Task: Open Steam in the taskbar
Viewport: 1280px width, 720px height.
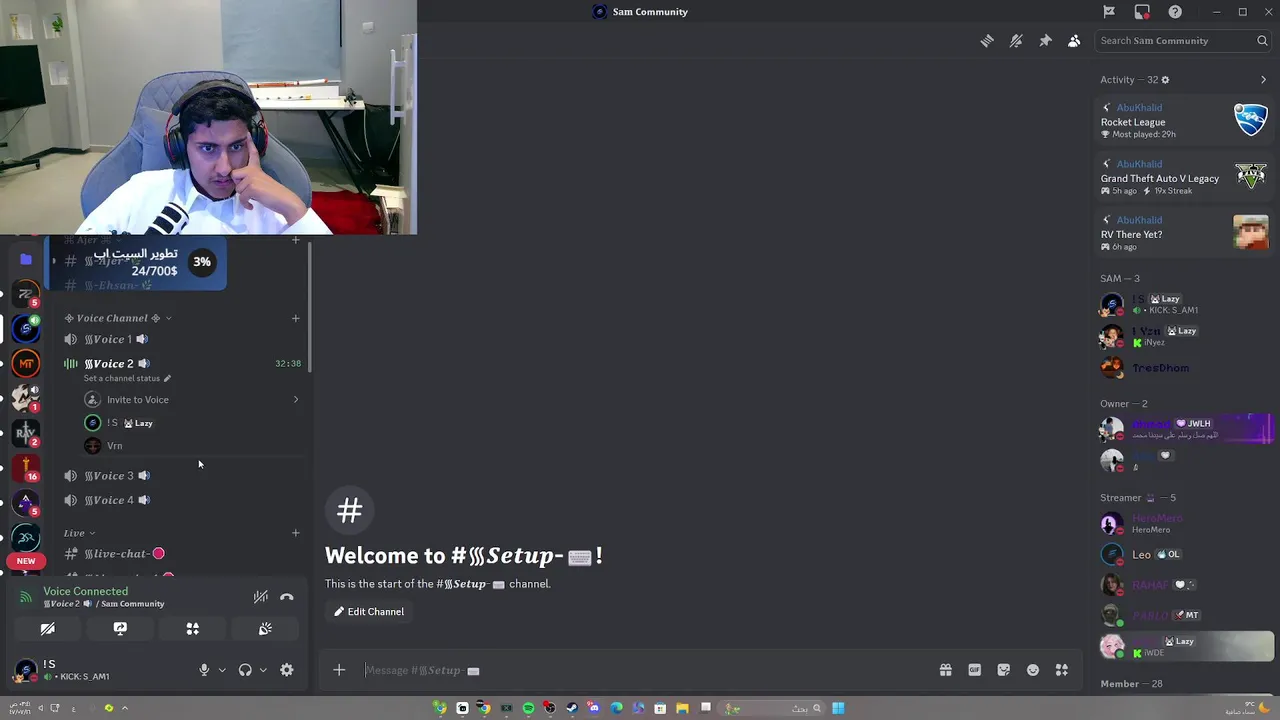Action: coord(571,708)
